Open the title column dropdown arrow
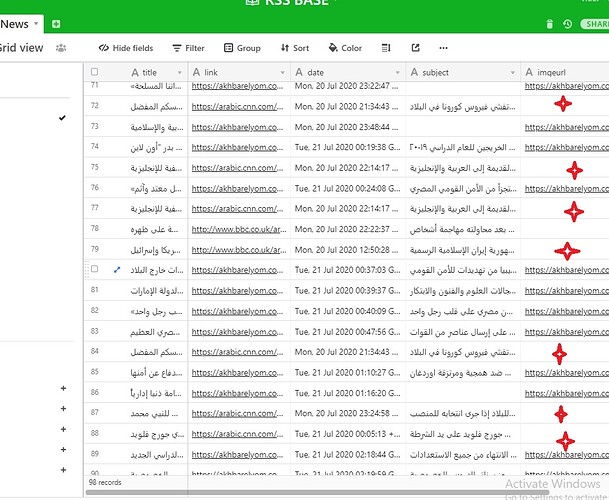609x500 pixels. coord(179,73)
